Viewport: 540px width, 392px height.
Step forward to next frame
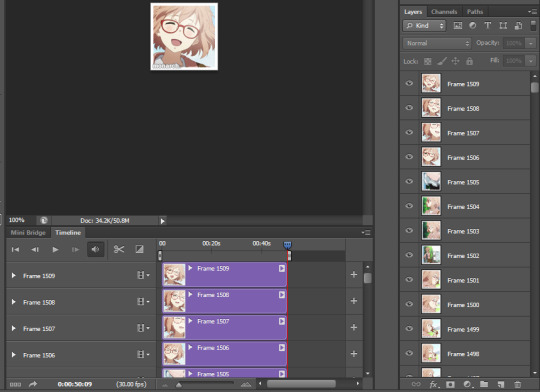click(75, 249)
